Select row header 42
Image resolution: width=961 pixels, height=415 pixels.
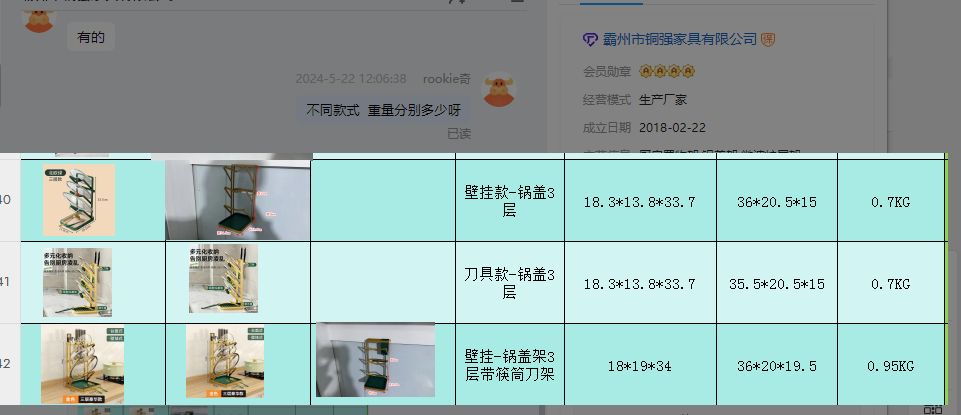[x=10, y=364]
